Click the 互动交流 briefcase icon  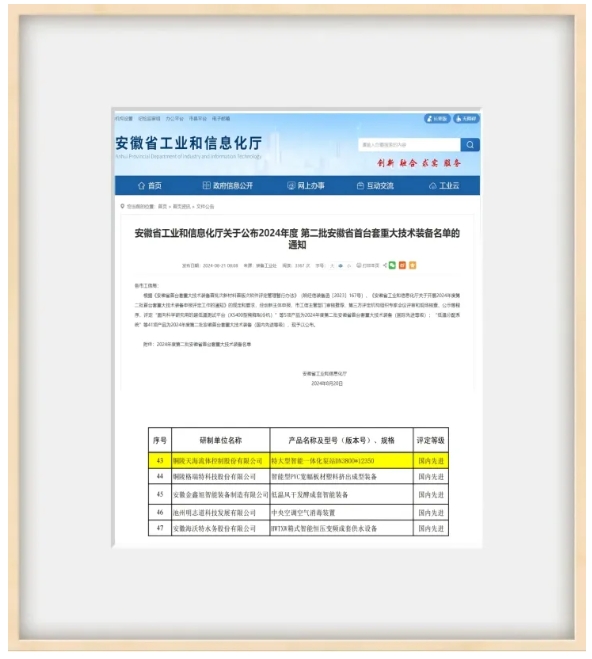tap(360, 186)
